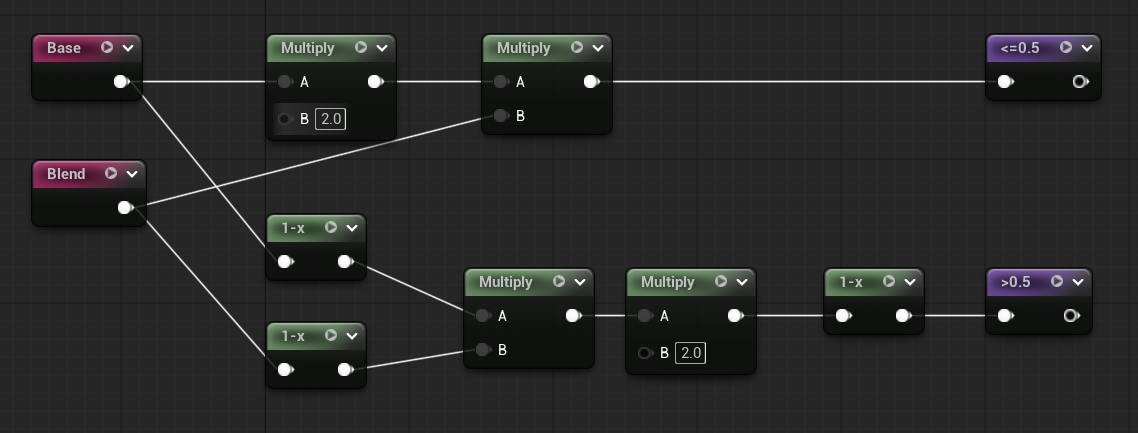Click unconnected pin B beside the upper 2.0 value
This screenshot has height=433, width=1138.
[285, 119]
